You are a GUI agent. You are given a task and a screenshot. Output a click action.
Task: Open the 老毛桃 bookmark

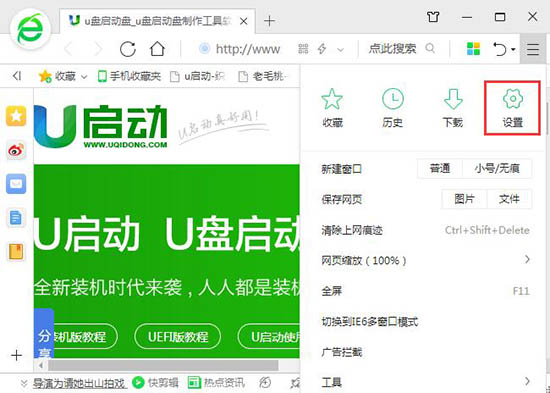(263, 76)
